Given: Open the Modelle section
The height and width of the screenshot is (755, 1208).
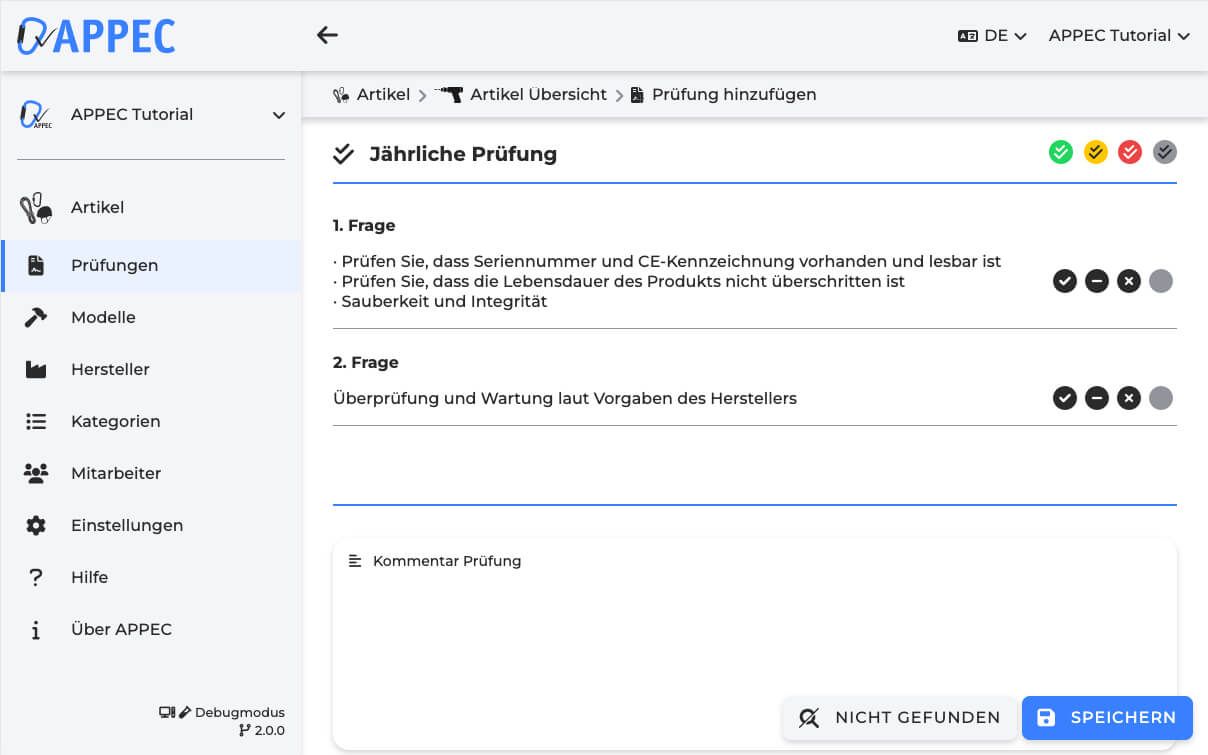Looking at the screenshot, I should 103,317.
